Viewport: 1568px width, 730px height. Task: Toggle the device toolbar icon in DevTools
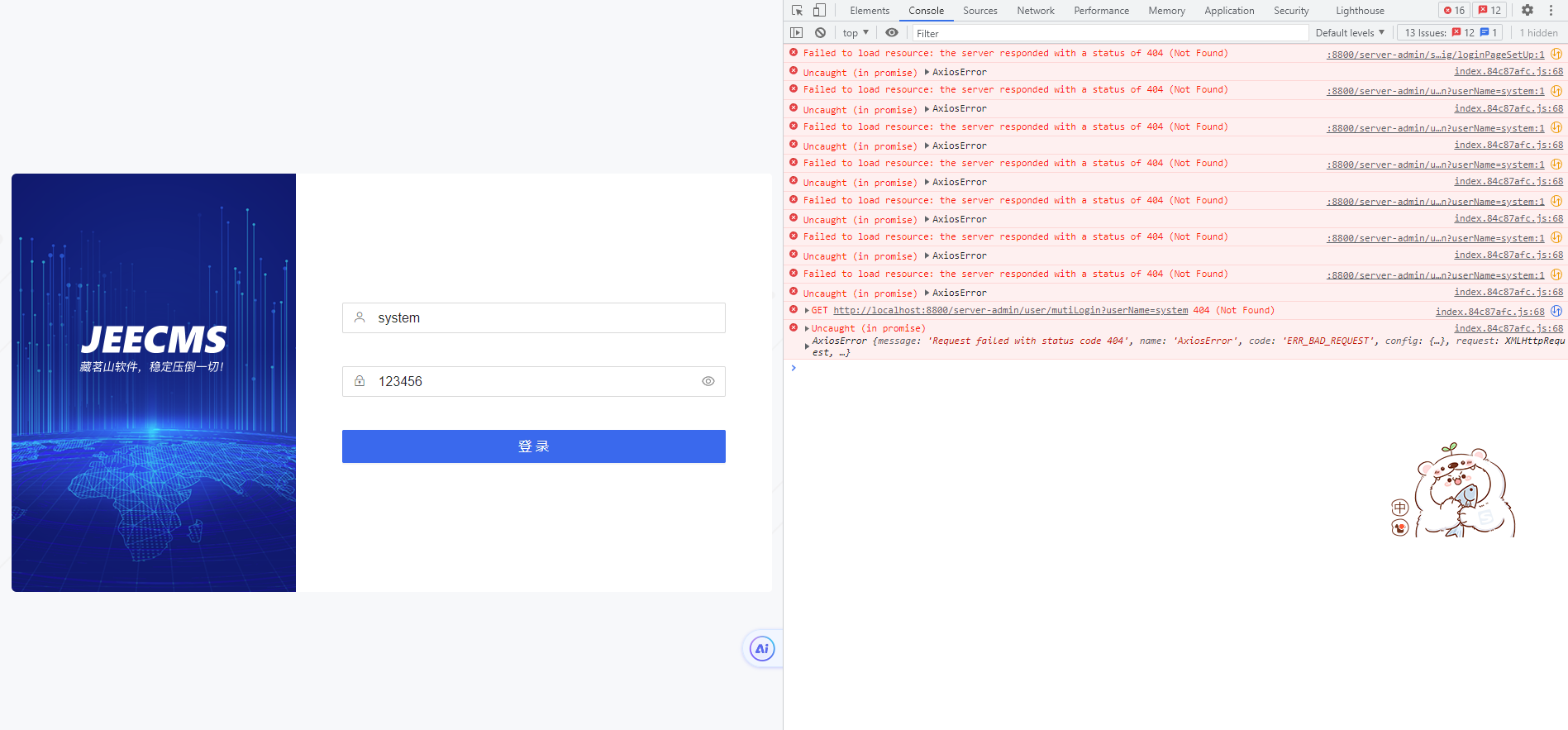coord(819,11)
